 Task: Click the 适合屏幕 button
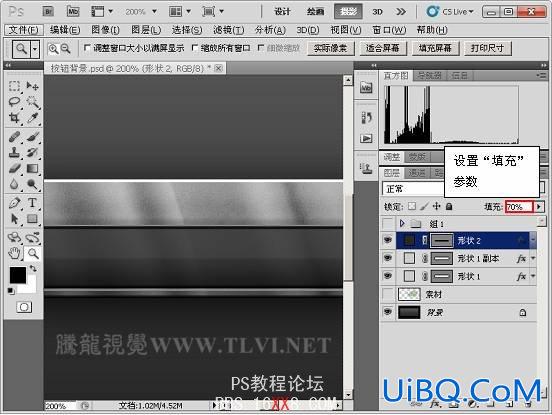click(x=383, y=48)
